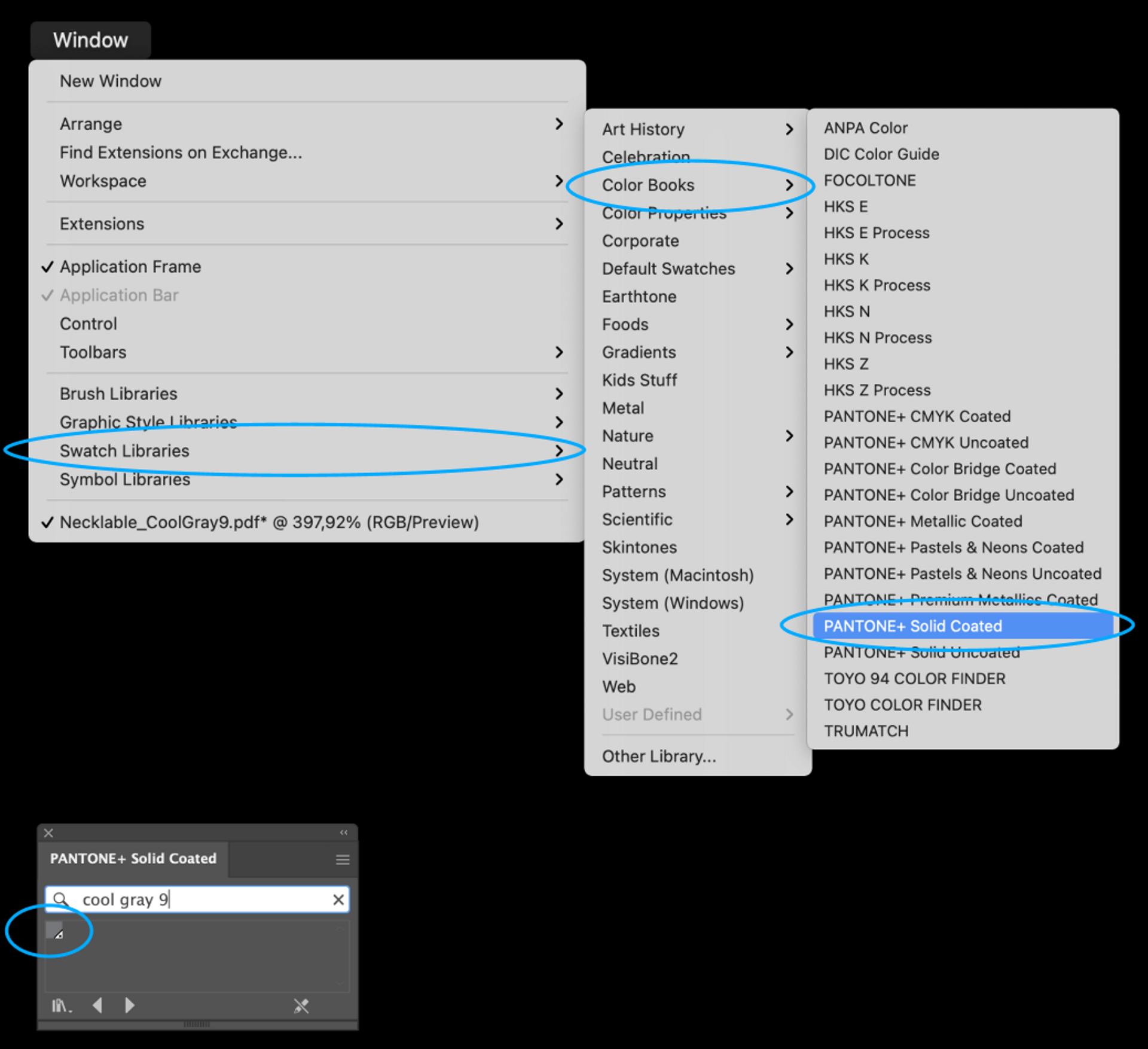Expand the Gradients submenu arrow
The image size is (1148, 1049).
pos(789,352)
